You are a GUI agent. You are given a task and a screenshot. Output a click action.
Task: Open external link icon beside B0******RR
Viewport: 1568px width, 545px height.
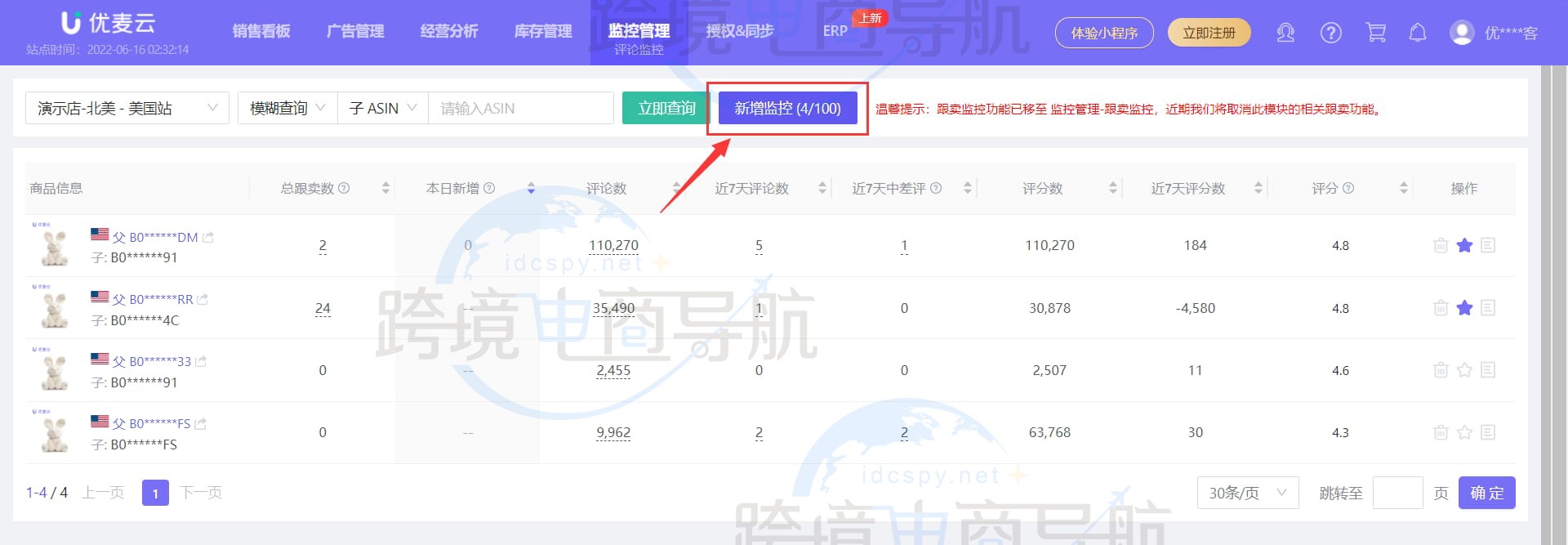point(203,299)
